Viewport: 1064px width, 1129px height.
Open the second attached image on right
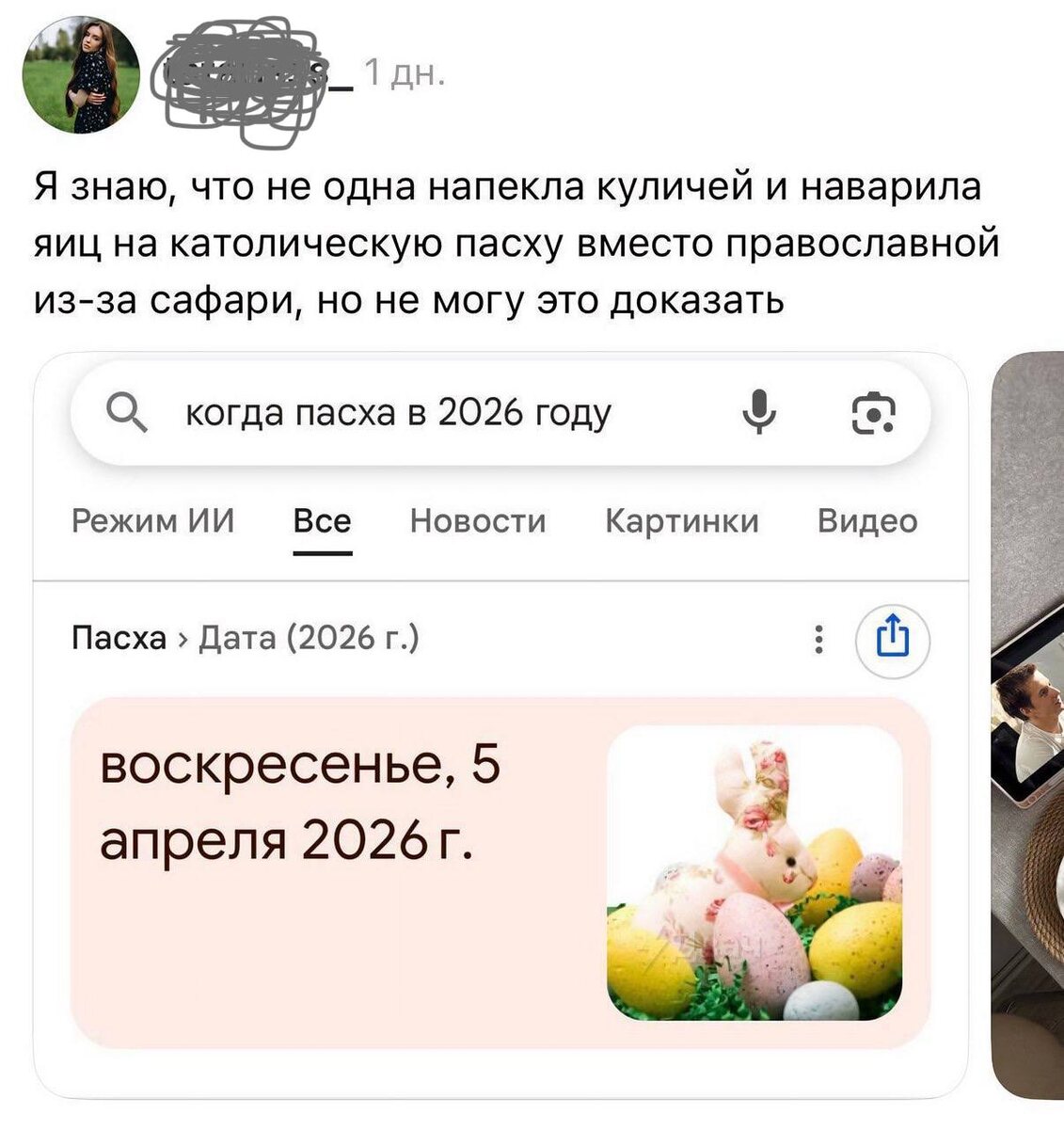pyautogui.click(x=1027, y=724)
